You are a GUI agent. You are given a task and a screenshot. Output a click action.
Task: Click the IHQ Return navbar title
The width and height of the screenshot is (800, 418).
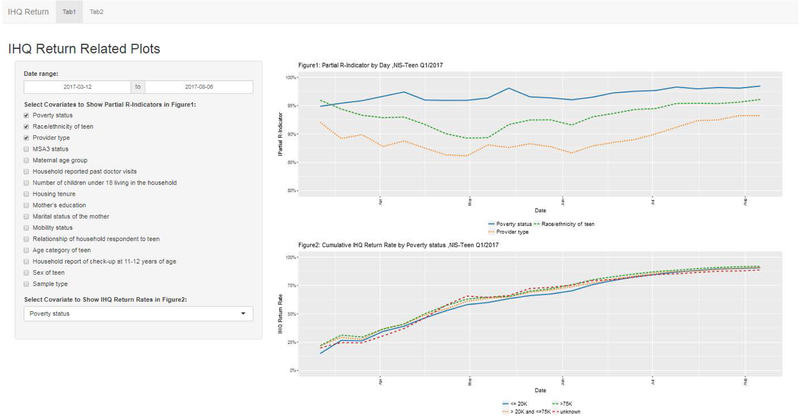pos(26,10)
